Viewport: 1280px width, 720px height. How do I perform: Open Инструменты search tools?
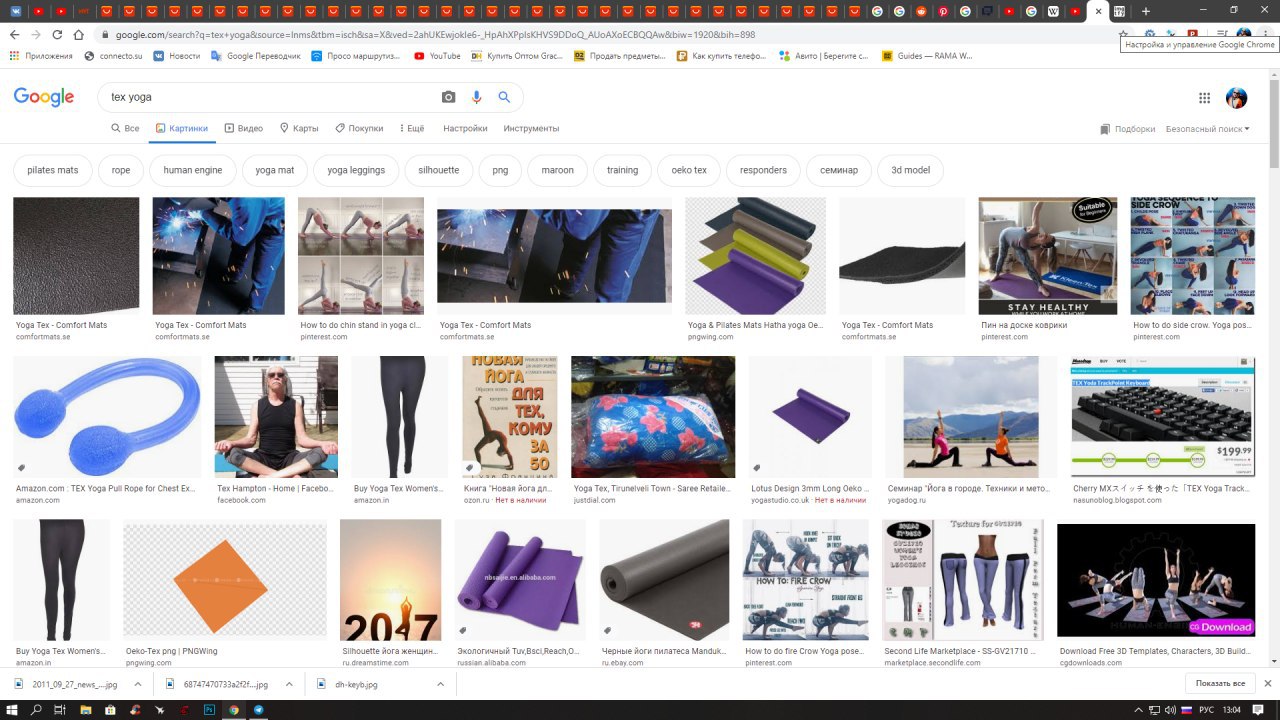531,128
